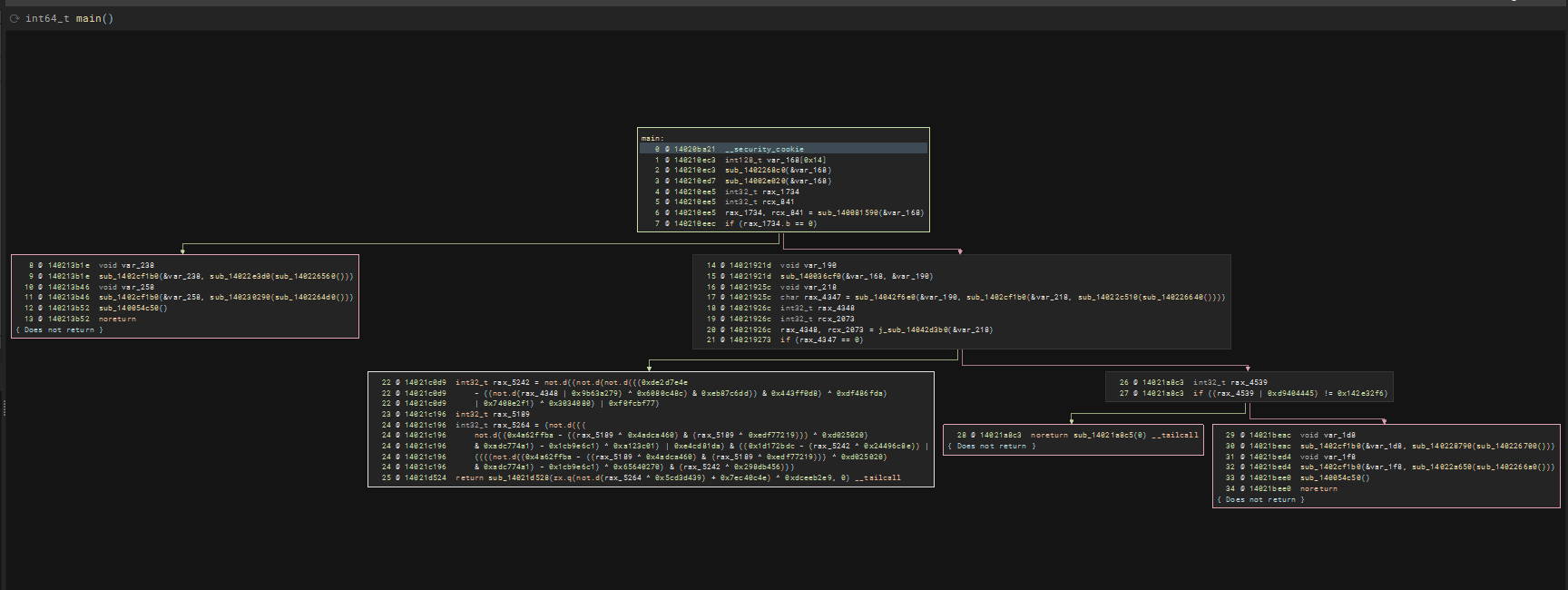Viewport: 1568px width, 590px height.
Task: Click the sub_1402268c0 call on line 2
Action: 755,170
